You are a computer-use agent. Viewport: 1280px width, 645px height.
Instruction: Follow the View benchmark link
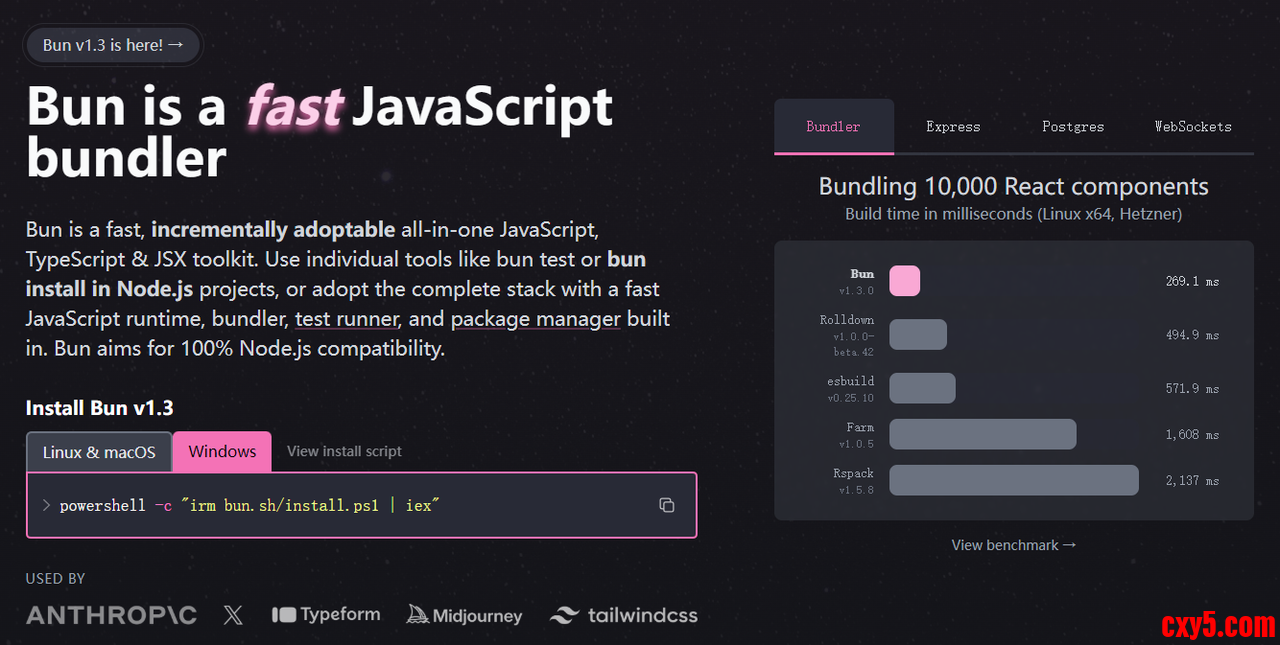tap(1013, 545)
